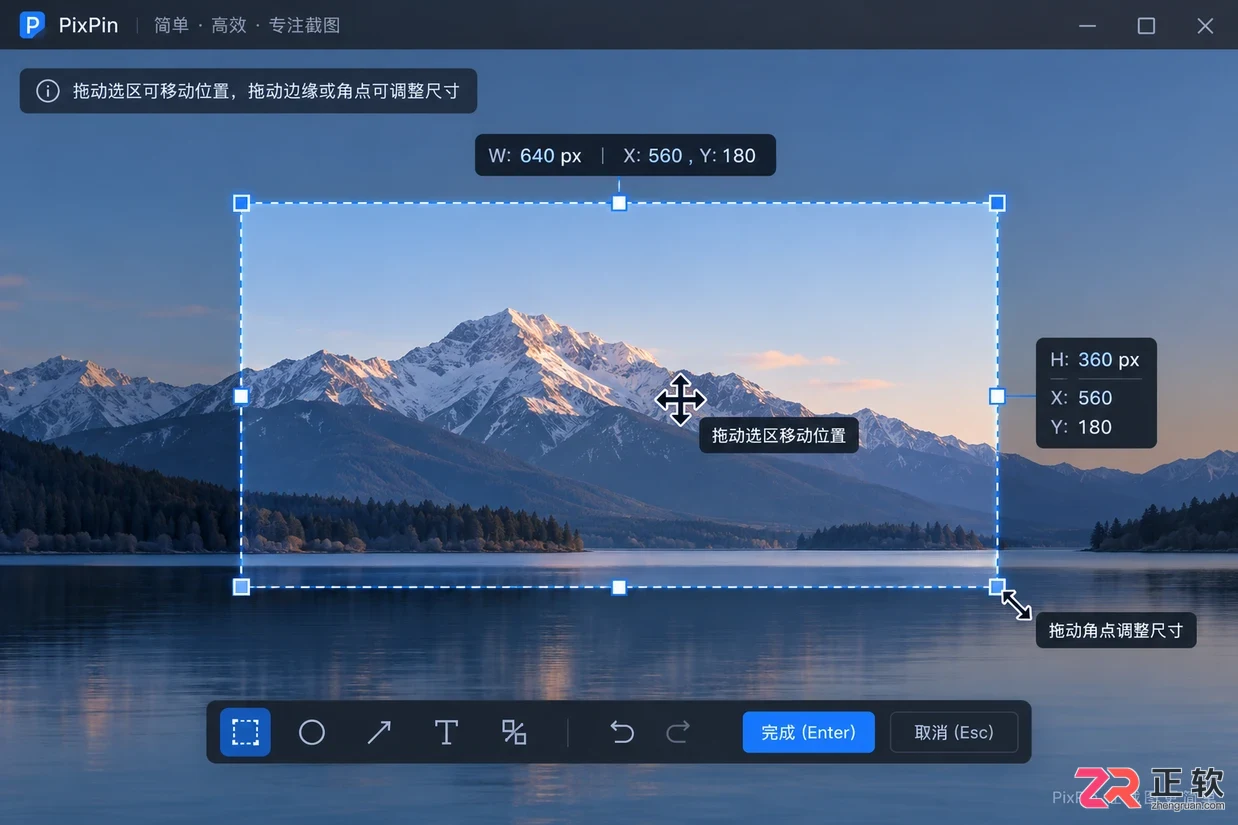This screenshot has width=1238, height=825.
Task: Undo the last annotation
Action: tap(622, 733)
